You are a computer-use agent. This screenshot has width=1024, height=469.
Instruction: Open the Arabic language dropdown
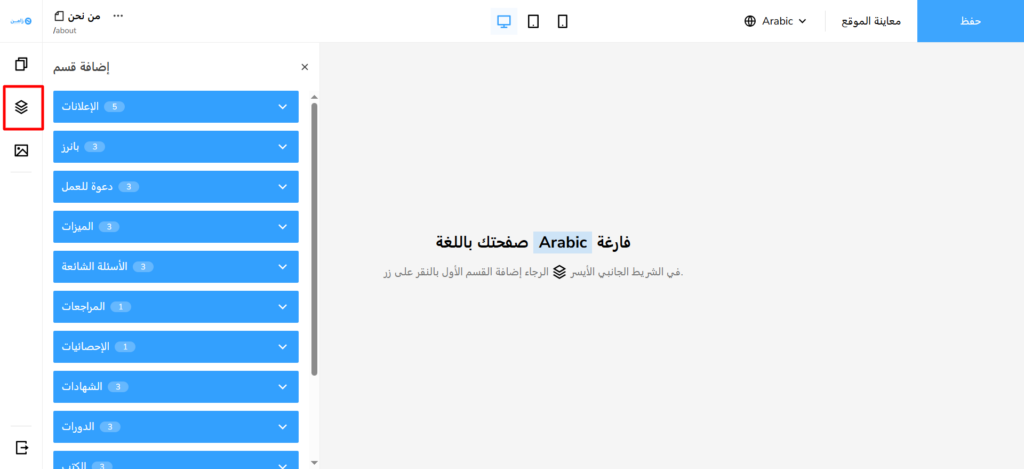coord(775,21)
